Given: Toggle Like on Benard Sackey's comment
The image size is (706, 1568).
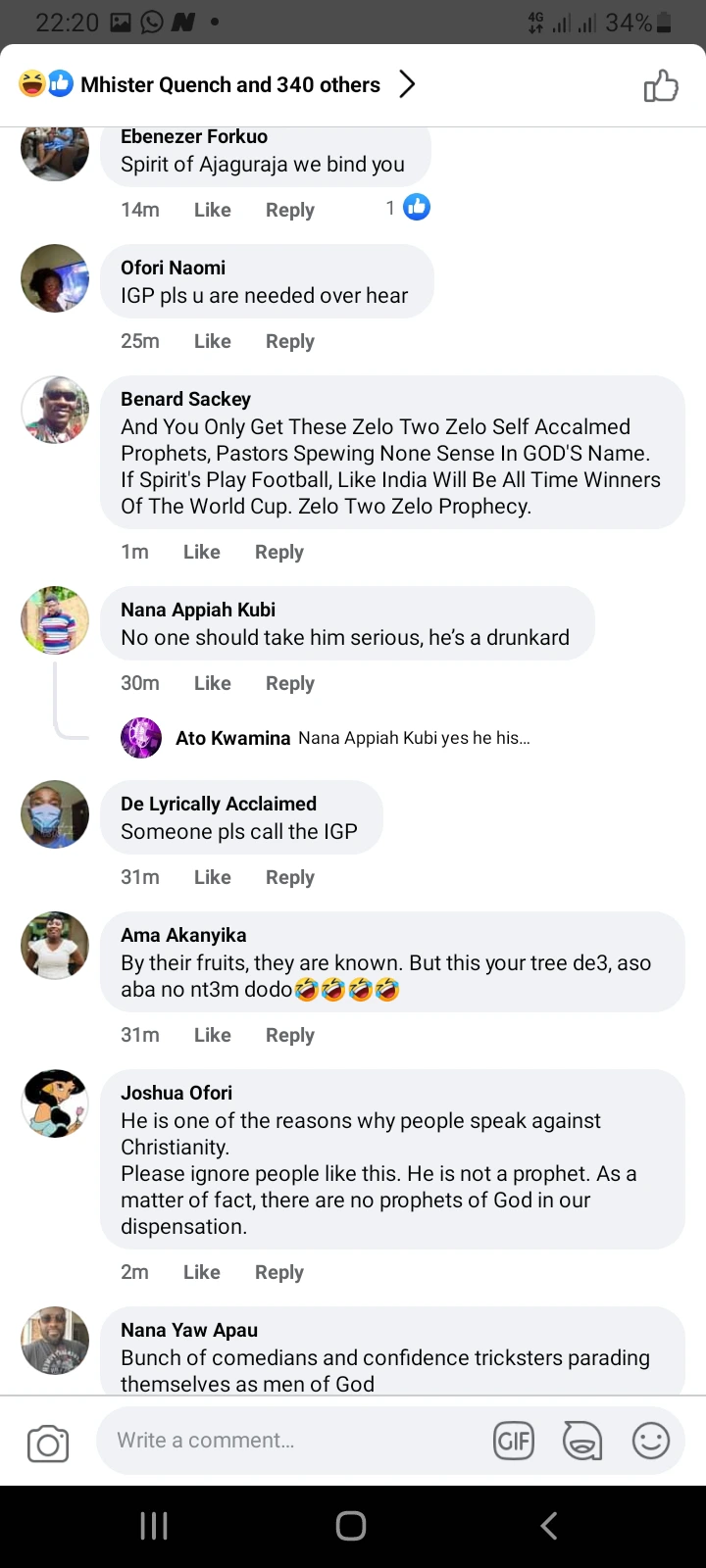Looking at the screenshot, I should (201, 552).
